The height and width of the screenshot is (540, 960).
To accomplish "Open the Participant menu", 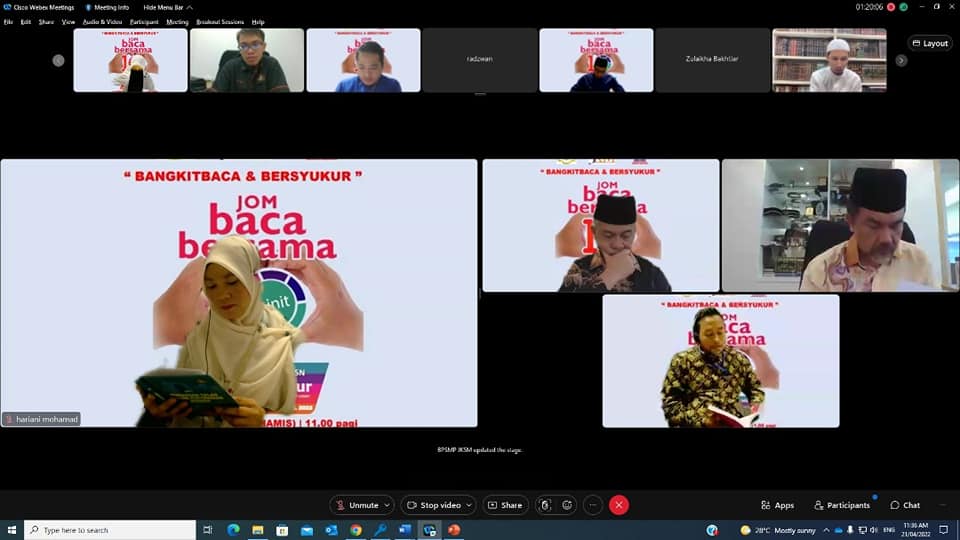I will coord(144,22).
